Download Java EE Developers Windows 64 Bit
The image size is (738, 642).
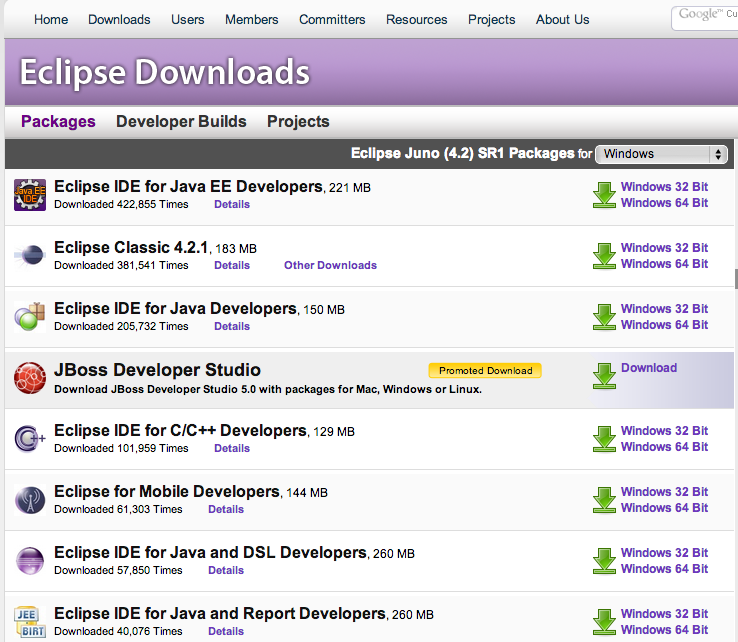click(x=665, y=203)
